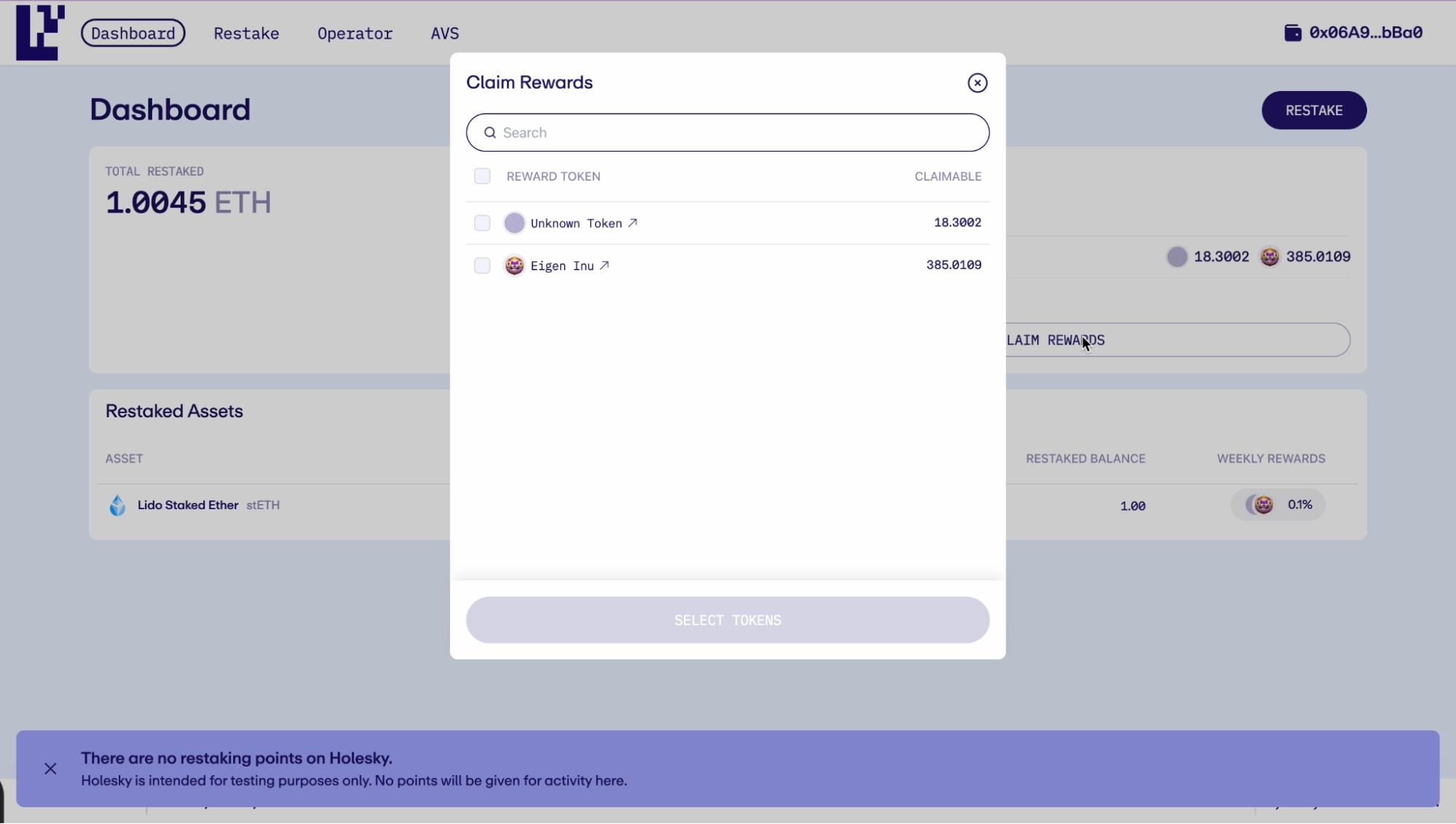
Task: Toggle the select all reward tokens checkbox
Action: (482, 175)
